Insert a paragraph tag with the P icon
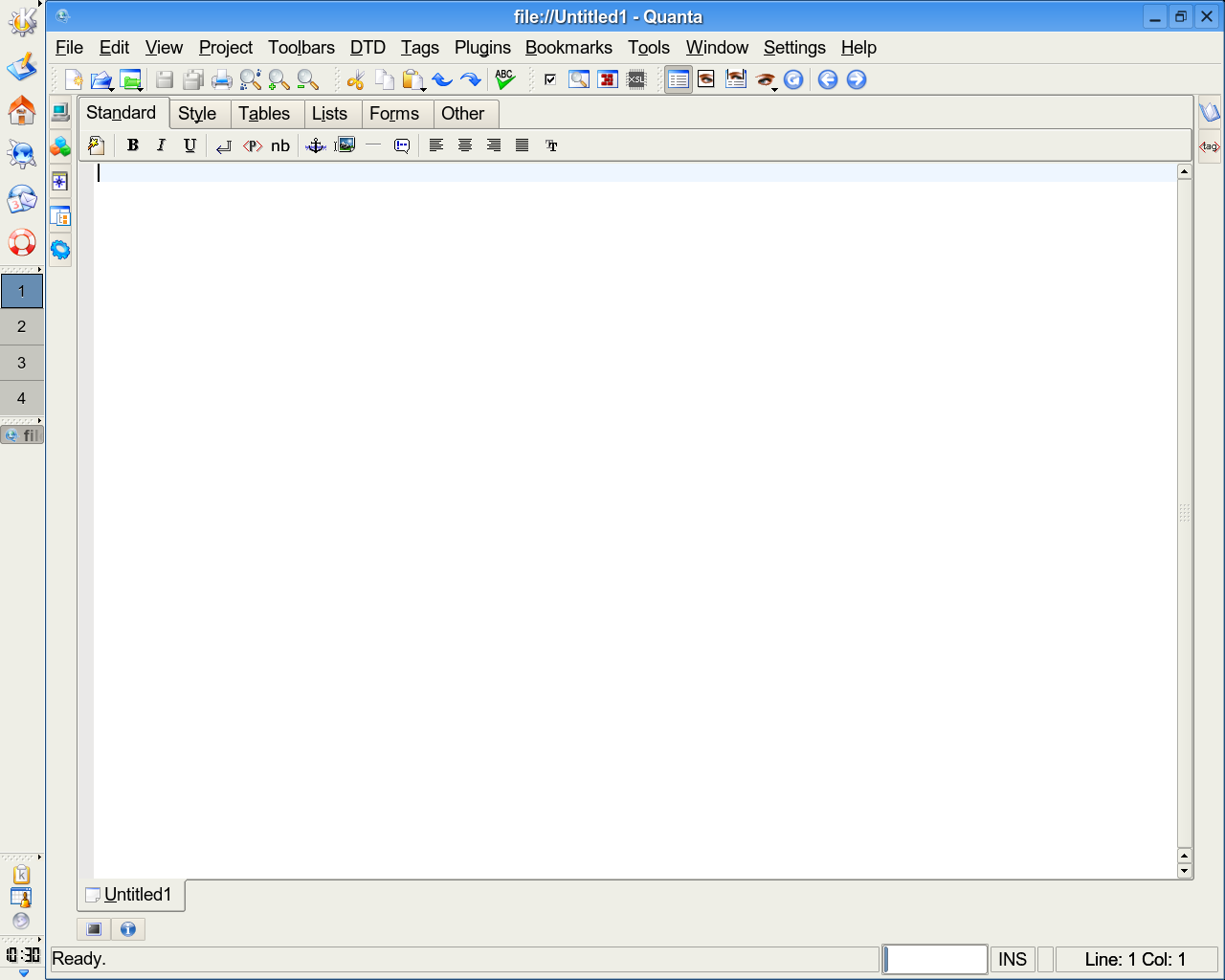The height and width of the screenshot is (980, 1225). [x=252, y=145]
